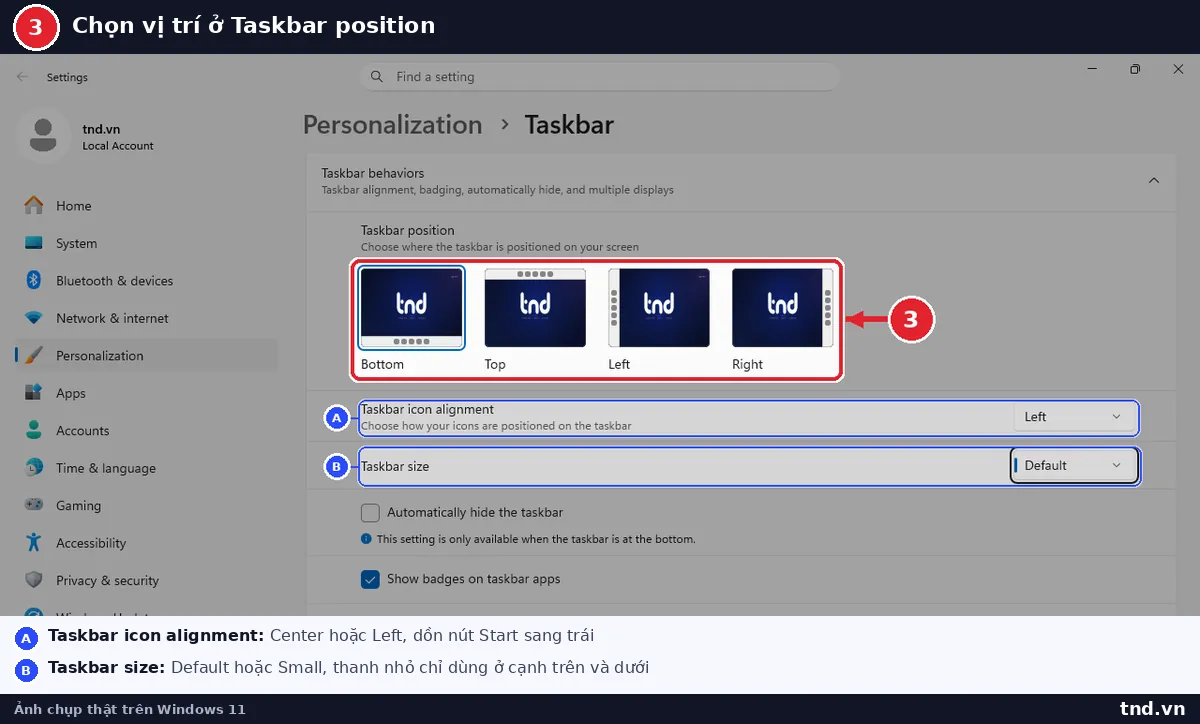Screen dimensions: 1200x724
Task: Open the Taskbar size dropdown
Action: [1074, 466]
